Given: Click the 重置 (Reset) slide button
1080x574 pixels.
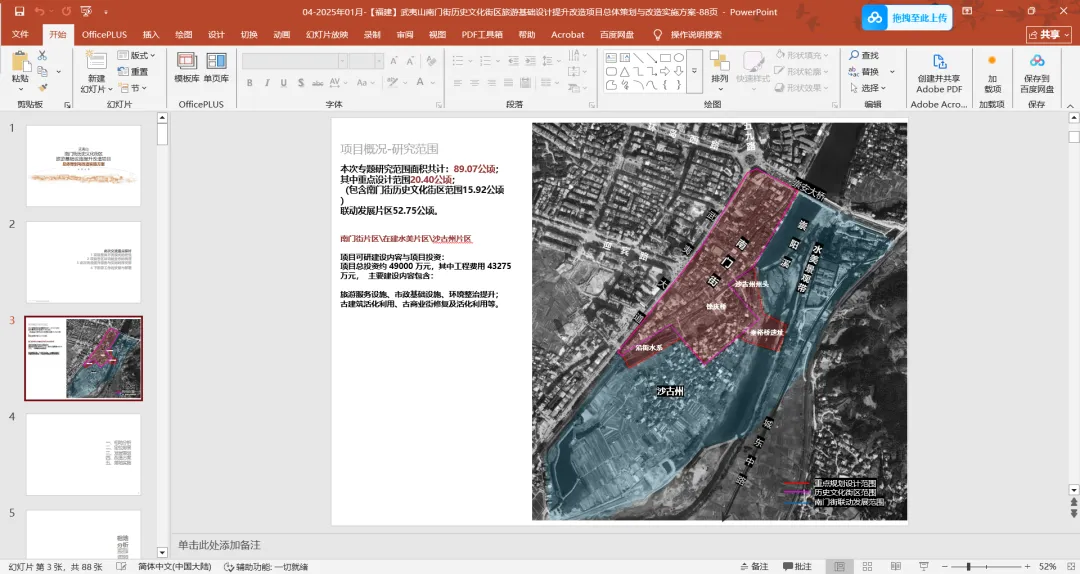Looking at the screenshot, I should 133,72.
